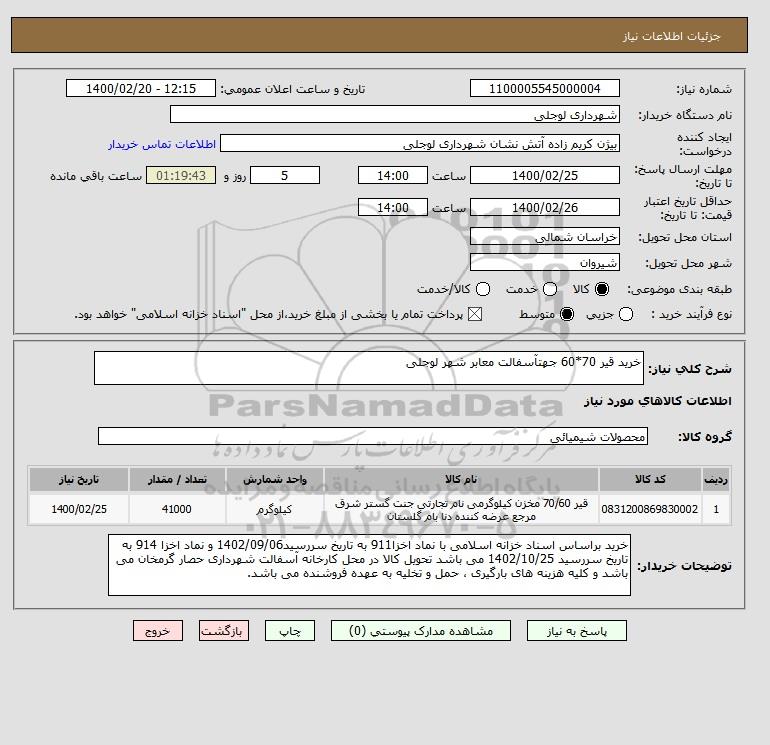Click the buyer name field شهرداری لوجلی
Screen dimensions: 770x745
(x=395, y=114)
